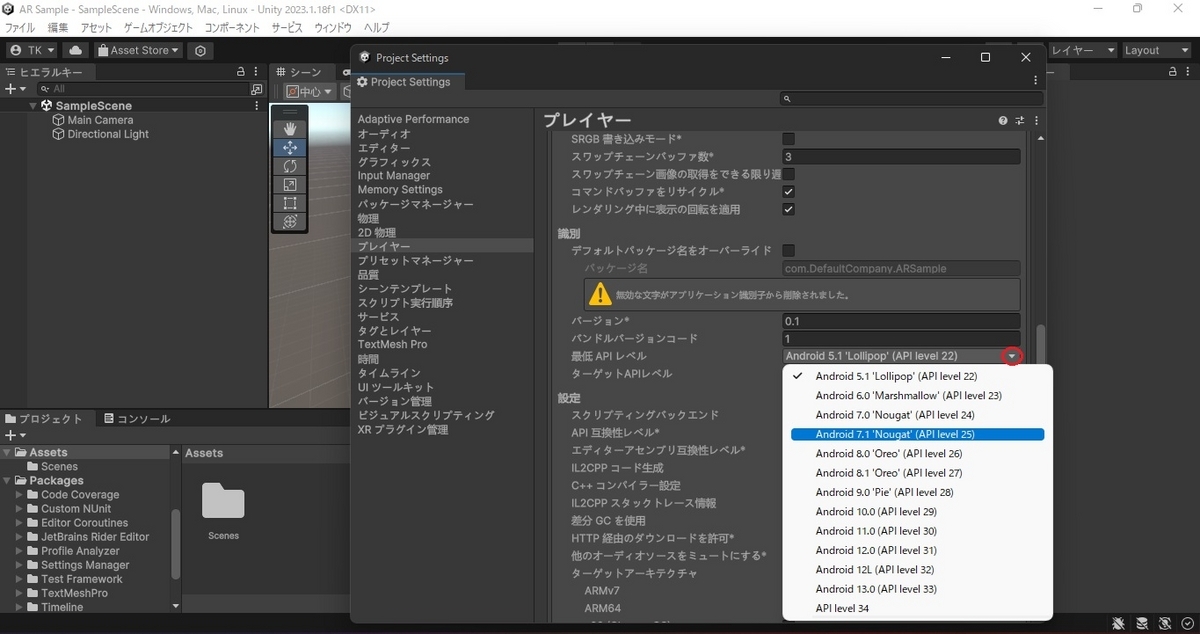Open Player settings preset sliders icon
Image resolution: width=1200 pixels, height=634 pixels.
1020,120
